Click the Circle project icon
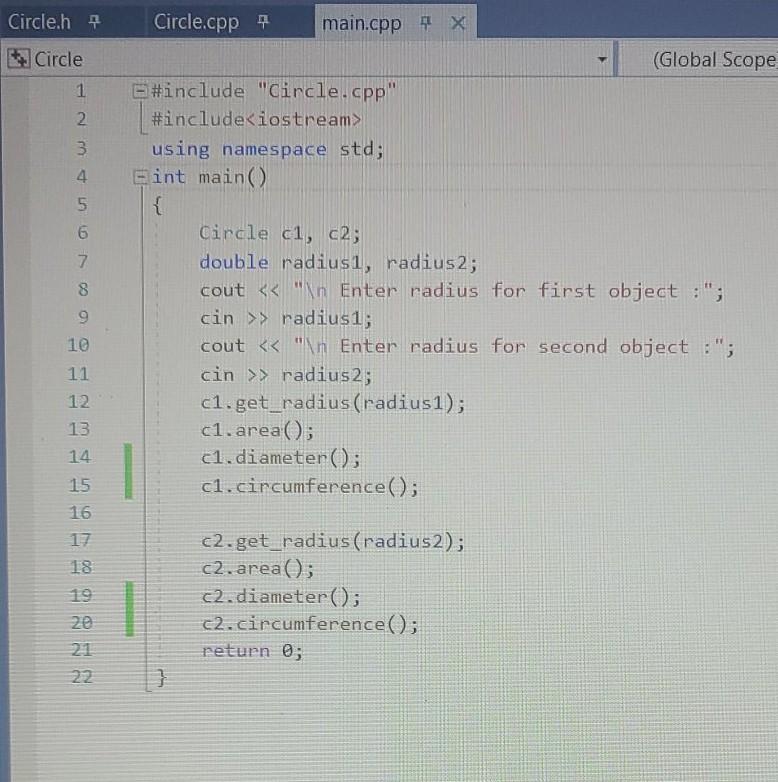 pyautogui.click(x=19, y=58)
